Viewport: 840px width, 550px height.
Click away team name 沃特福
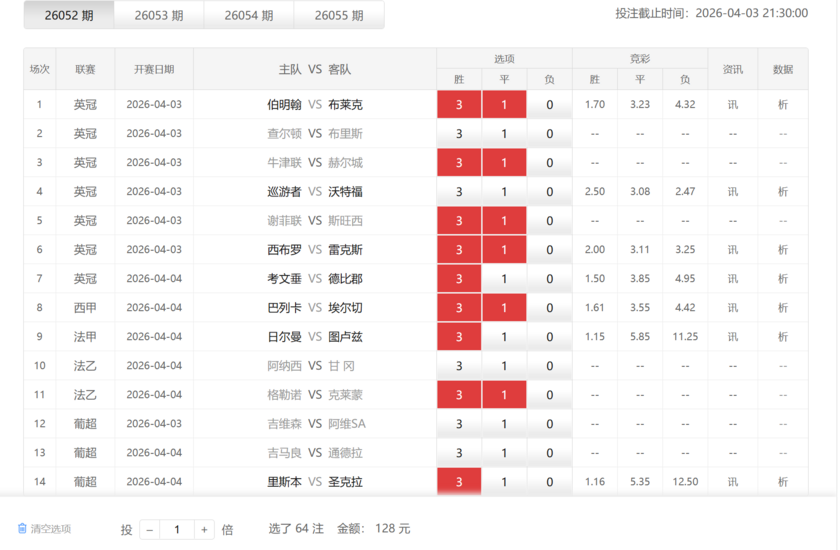[x=346, y=192]
